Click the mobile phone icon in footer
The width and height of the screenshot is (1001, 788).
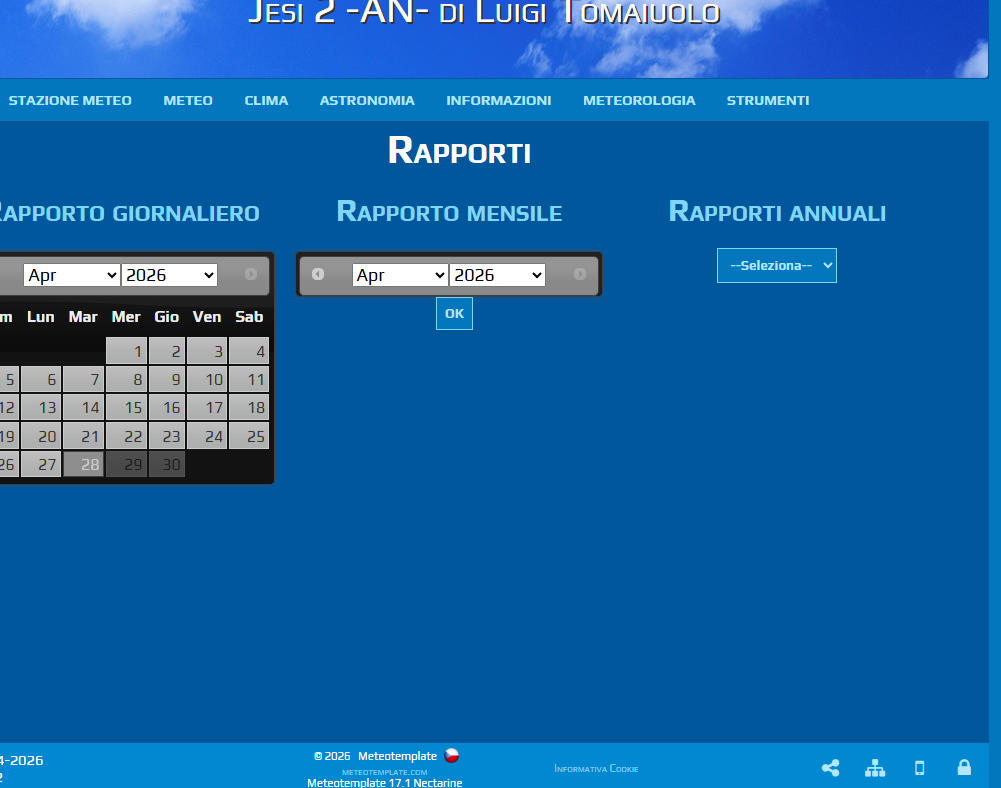pos(920,768)
